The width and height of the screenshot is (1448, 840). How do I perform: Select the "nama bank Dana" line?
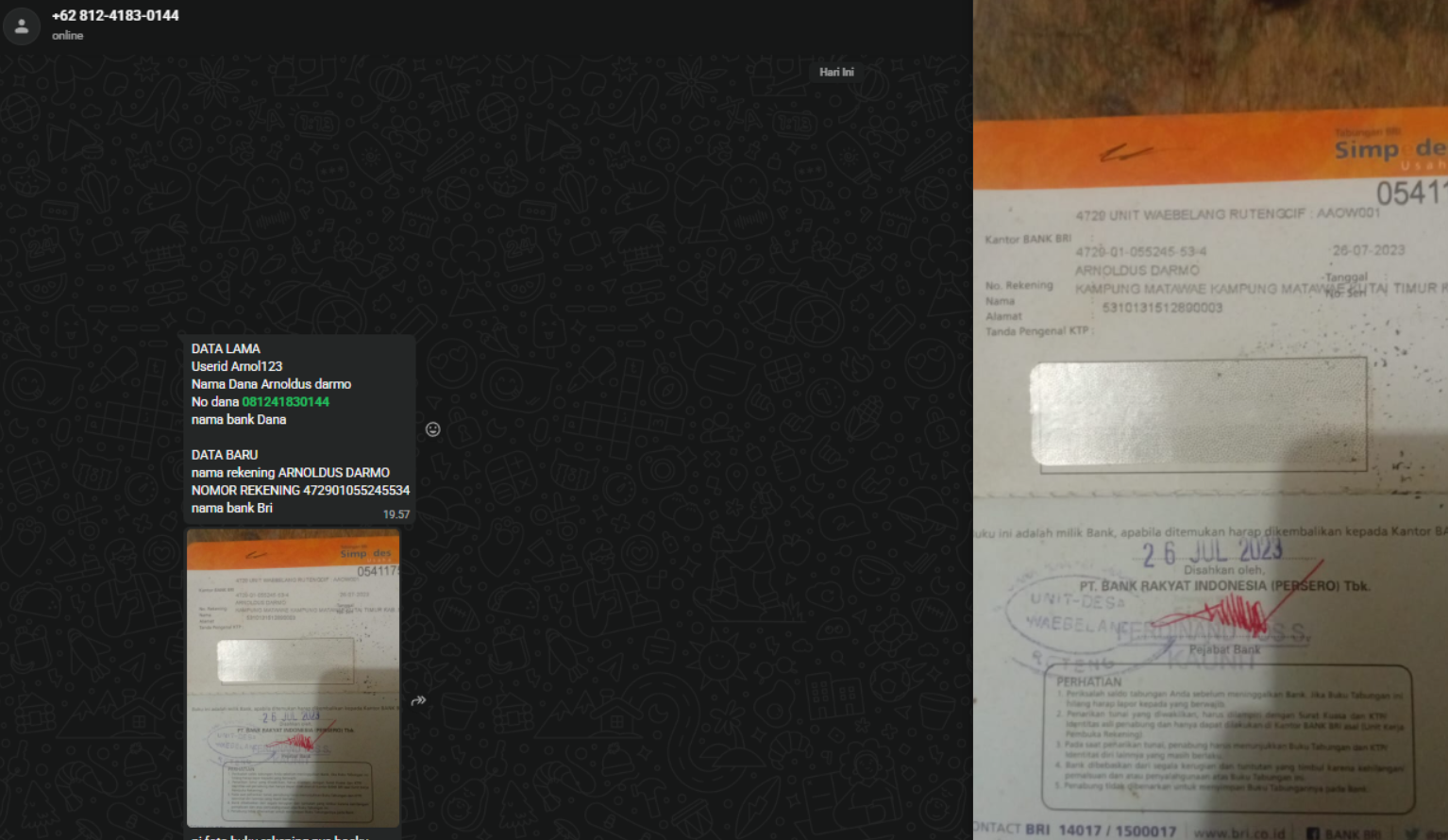tap(239, 420)
